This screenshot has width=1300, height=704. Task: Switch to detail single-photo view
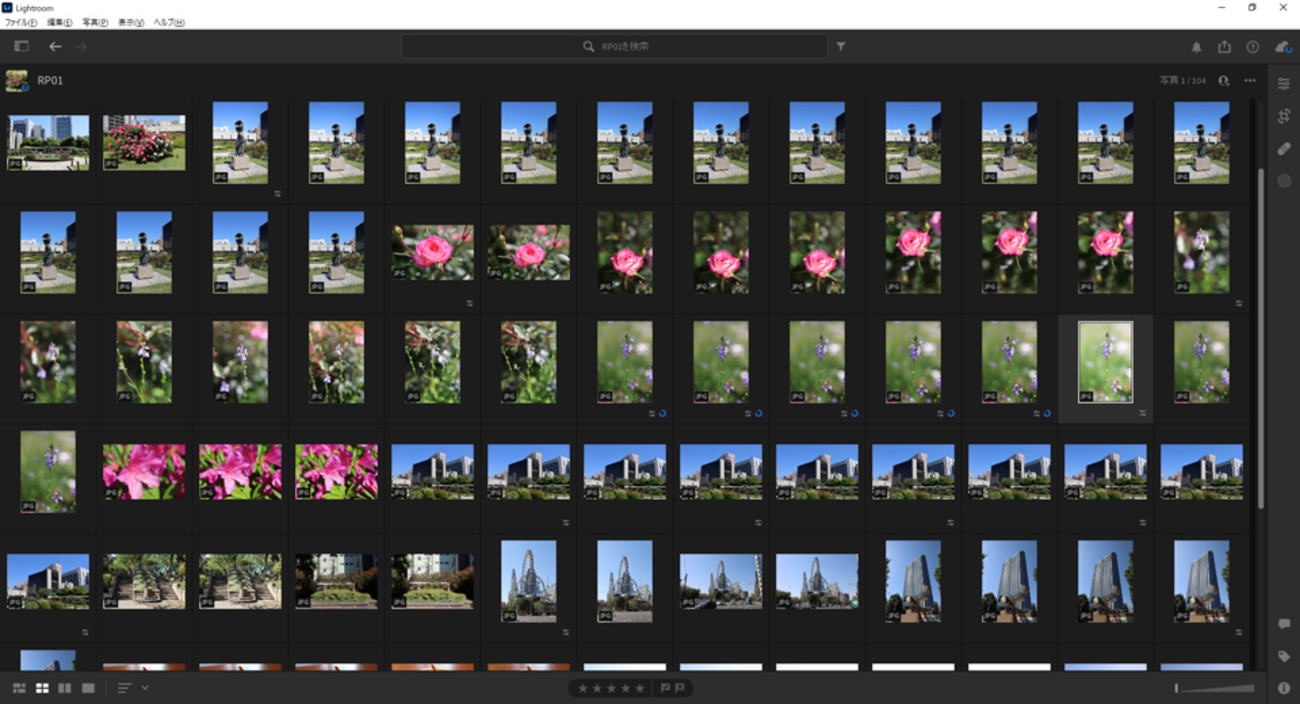click(88, 688)
